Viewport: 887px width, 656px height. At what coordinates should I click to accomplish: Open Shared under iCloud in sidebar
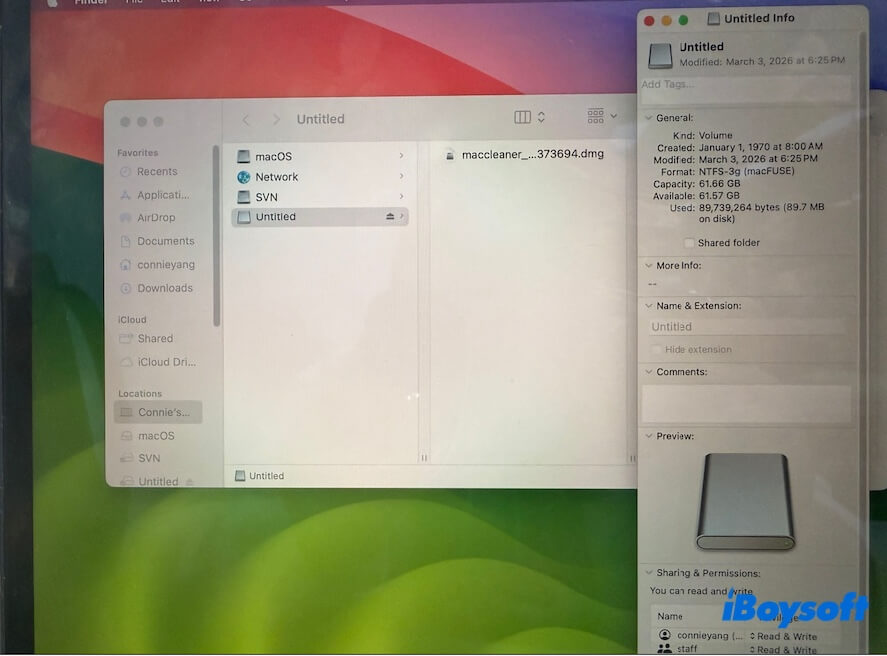[155, 339]
